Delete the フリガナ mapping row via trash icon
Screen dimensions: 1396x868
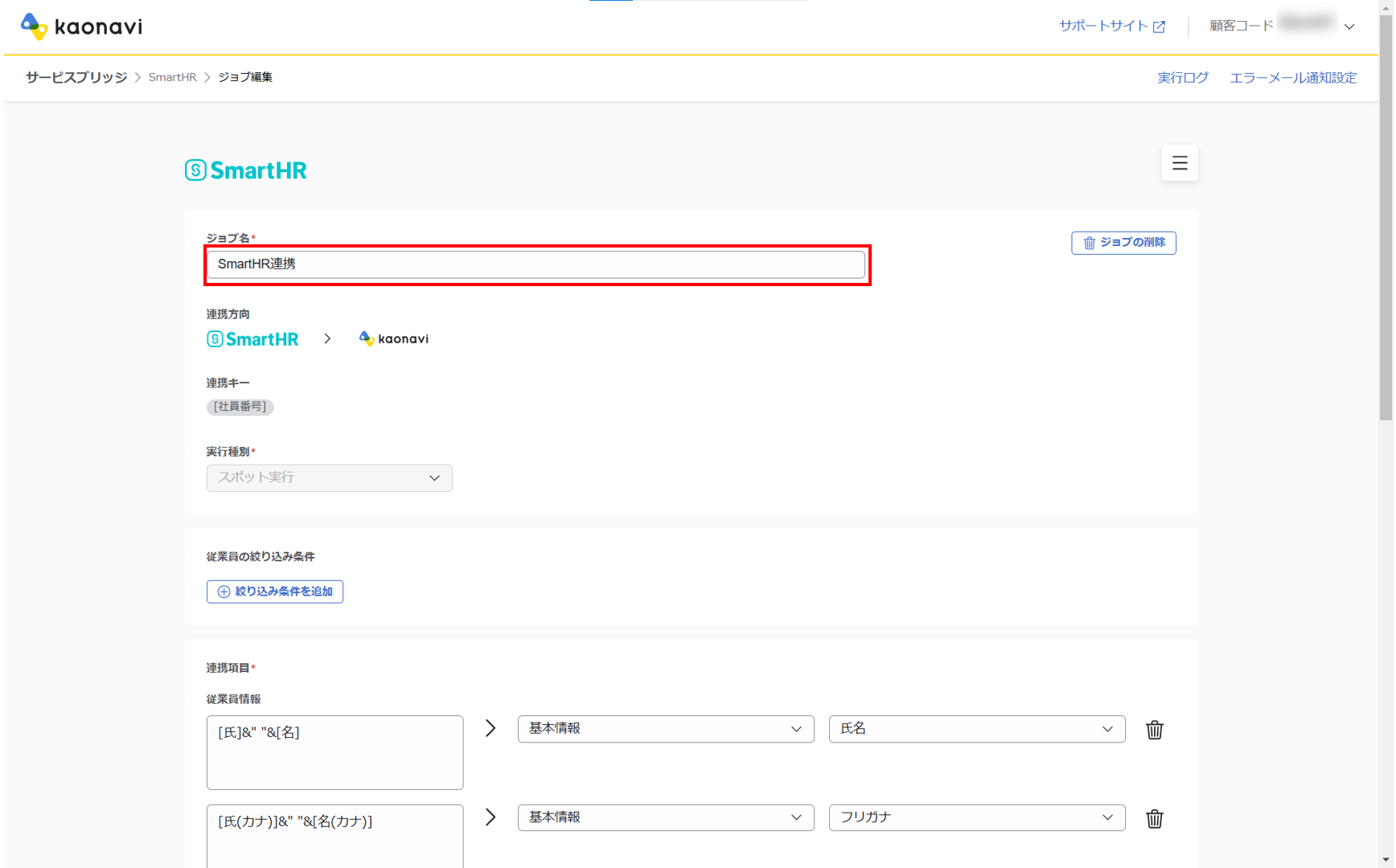click(1155, 818)
